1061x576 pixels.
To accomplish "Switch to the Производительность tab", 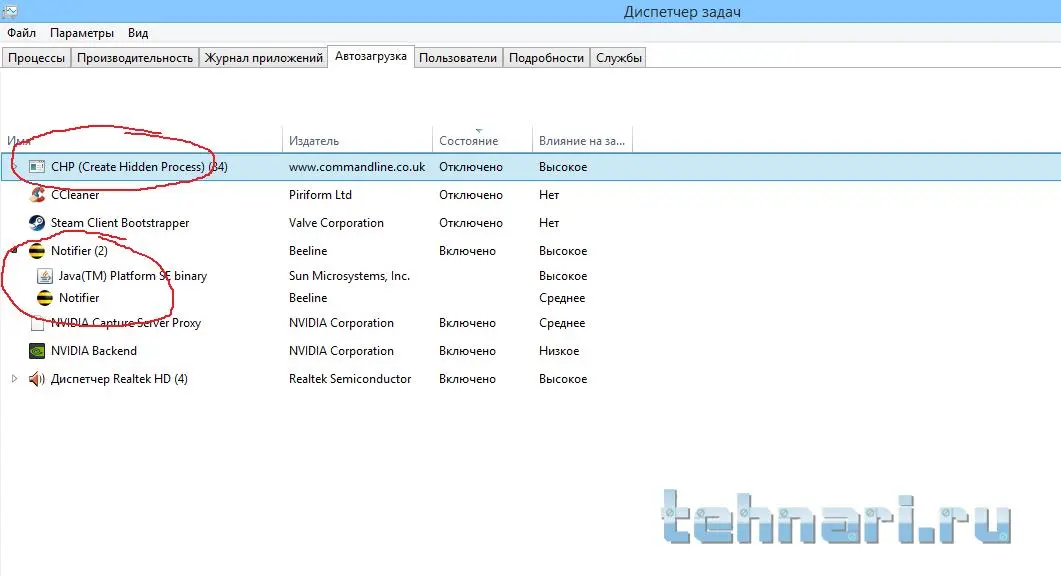I will tap(135, 58).
